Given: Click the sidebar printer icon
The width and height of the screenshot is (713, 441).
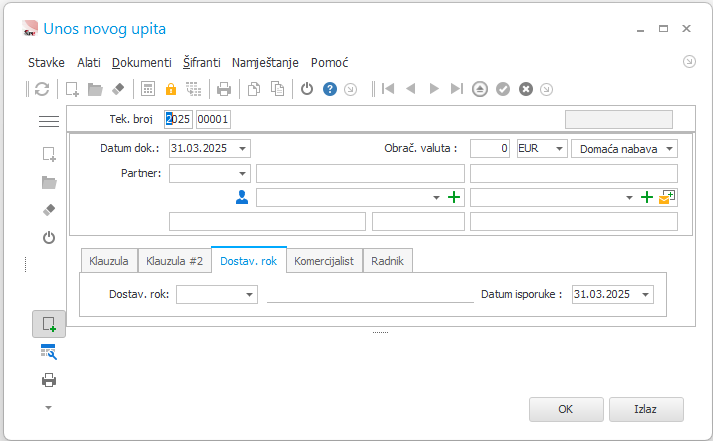Looking at the screenshot, I should pyautogui.click(x=49, y=380).
